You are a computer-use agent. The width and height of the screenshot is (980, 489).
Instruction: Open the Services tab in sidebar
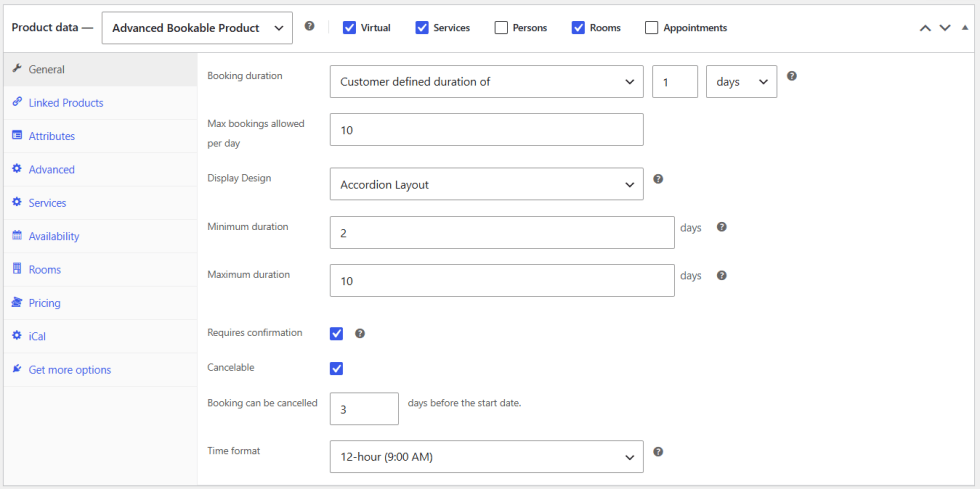point(100,203)
